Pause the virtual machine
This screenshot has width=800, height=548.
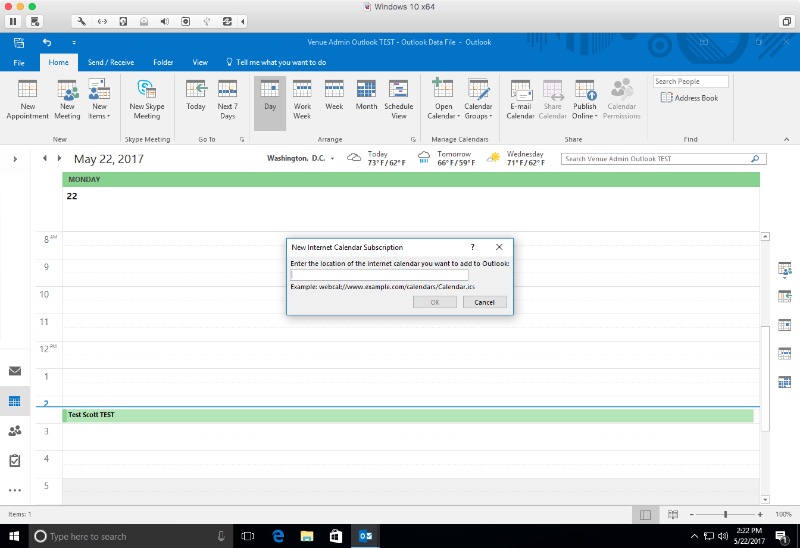[x=13, y=21]
